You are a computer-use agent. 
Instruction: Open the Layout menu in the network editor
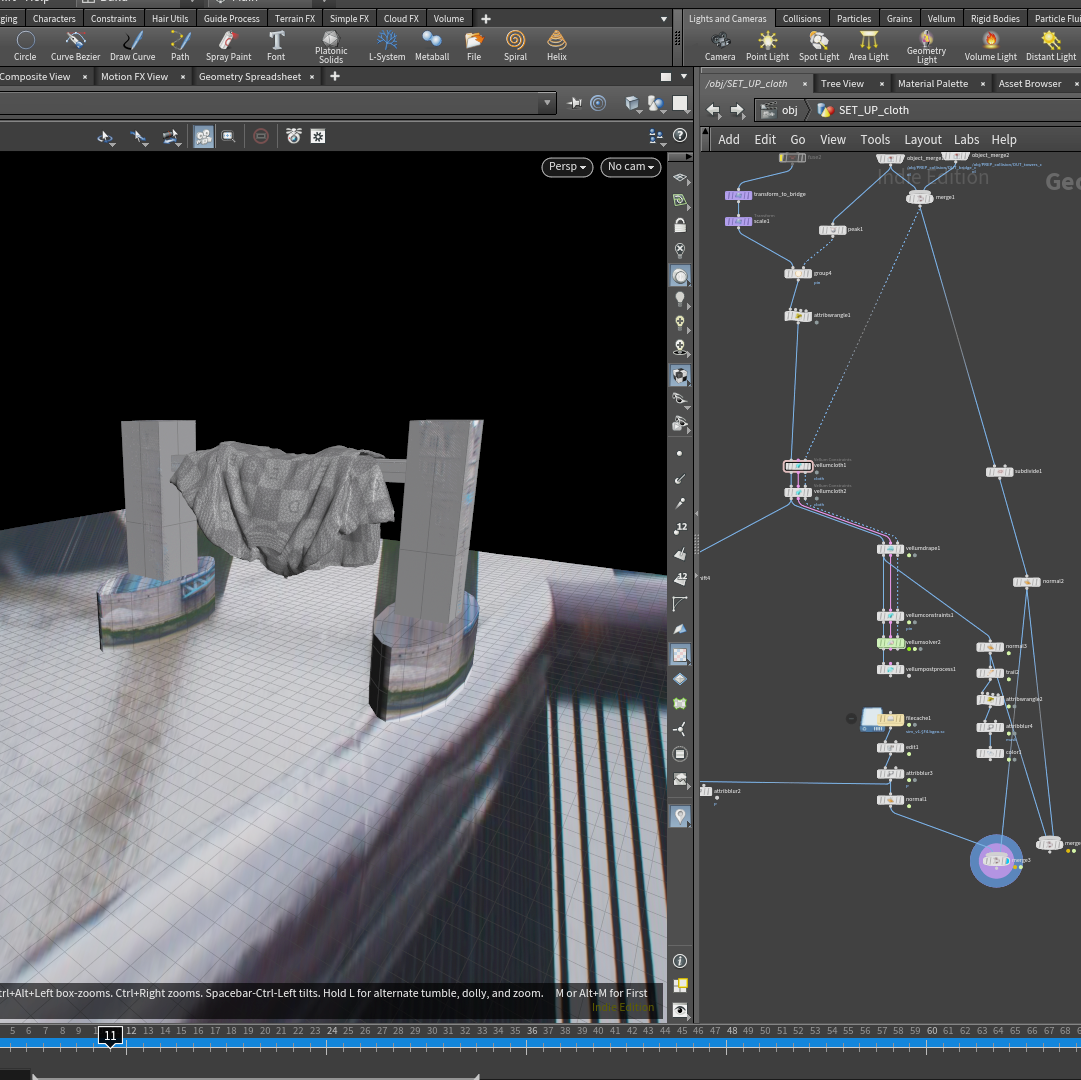(x=922, y=139)
